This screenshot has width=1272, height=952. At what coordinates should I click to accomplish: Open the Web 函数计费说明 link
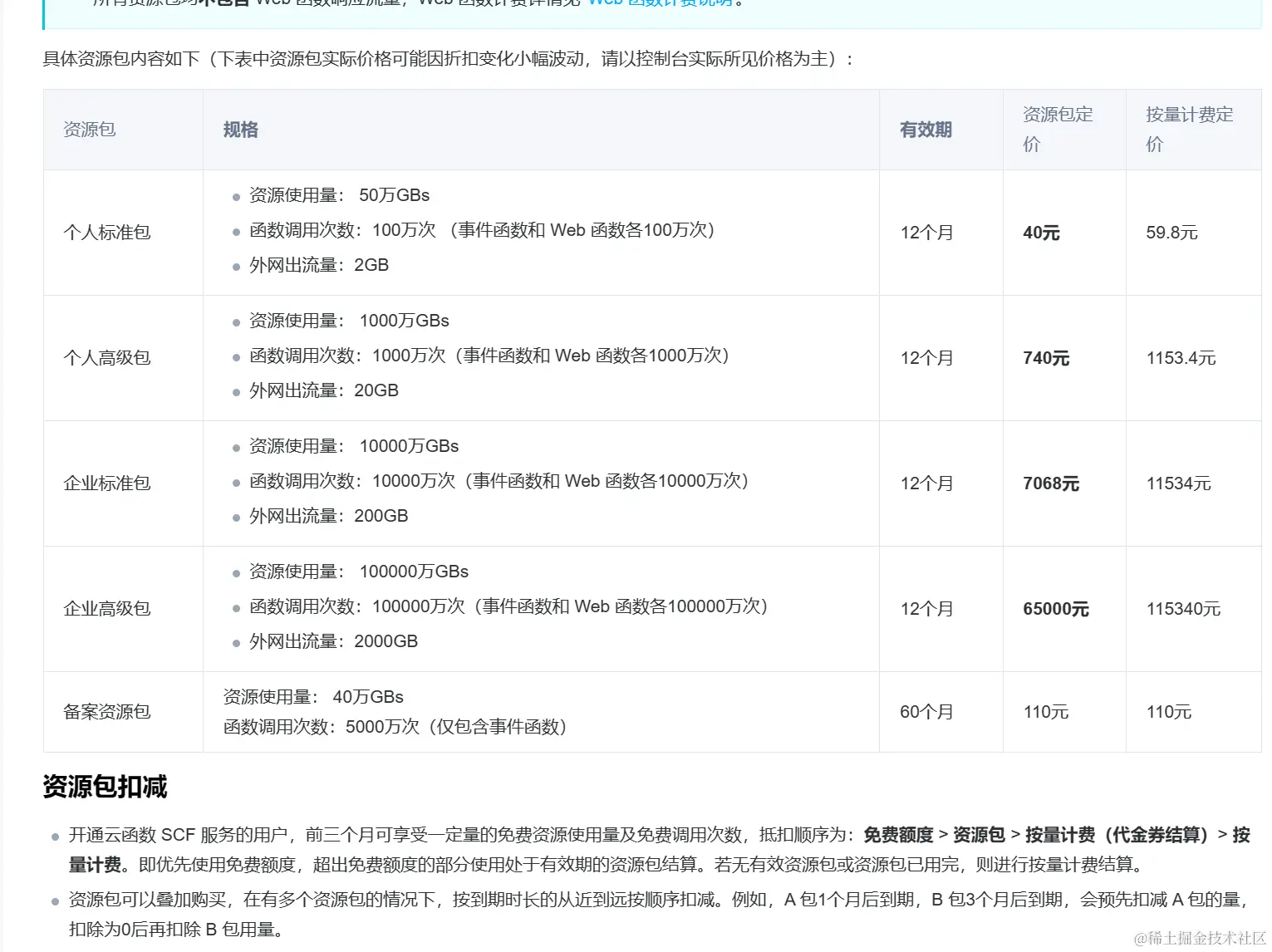tap(661, 2)
